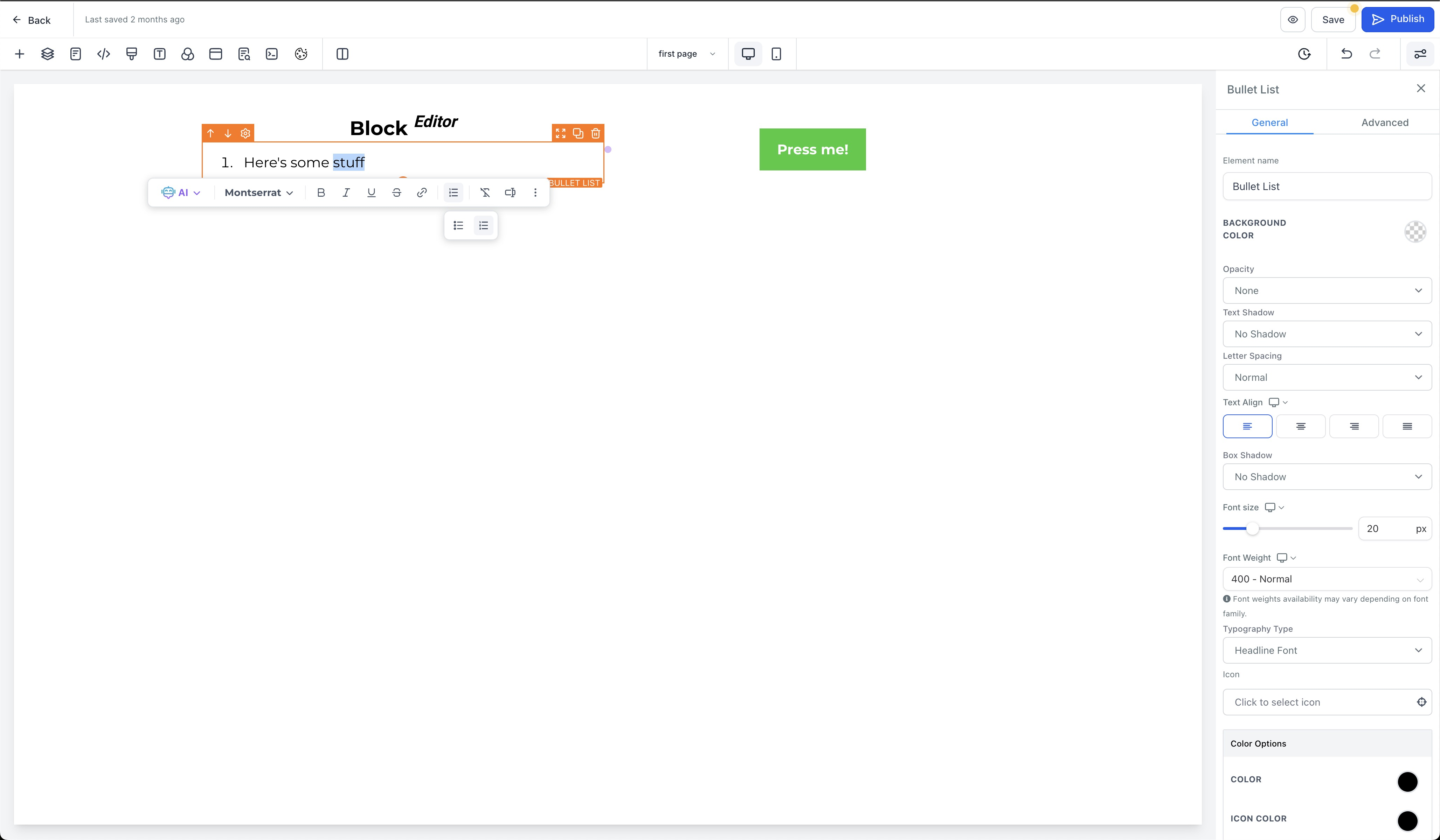
Task: Open the ICON COLOR black swatch
Action: click(1407, 820)
